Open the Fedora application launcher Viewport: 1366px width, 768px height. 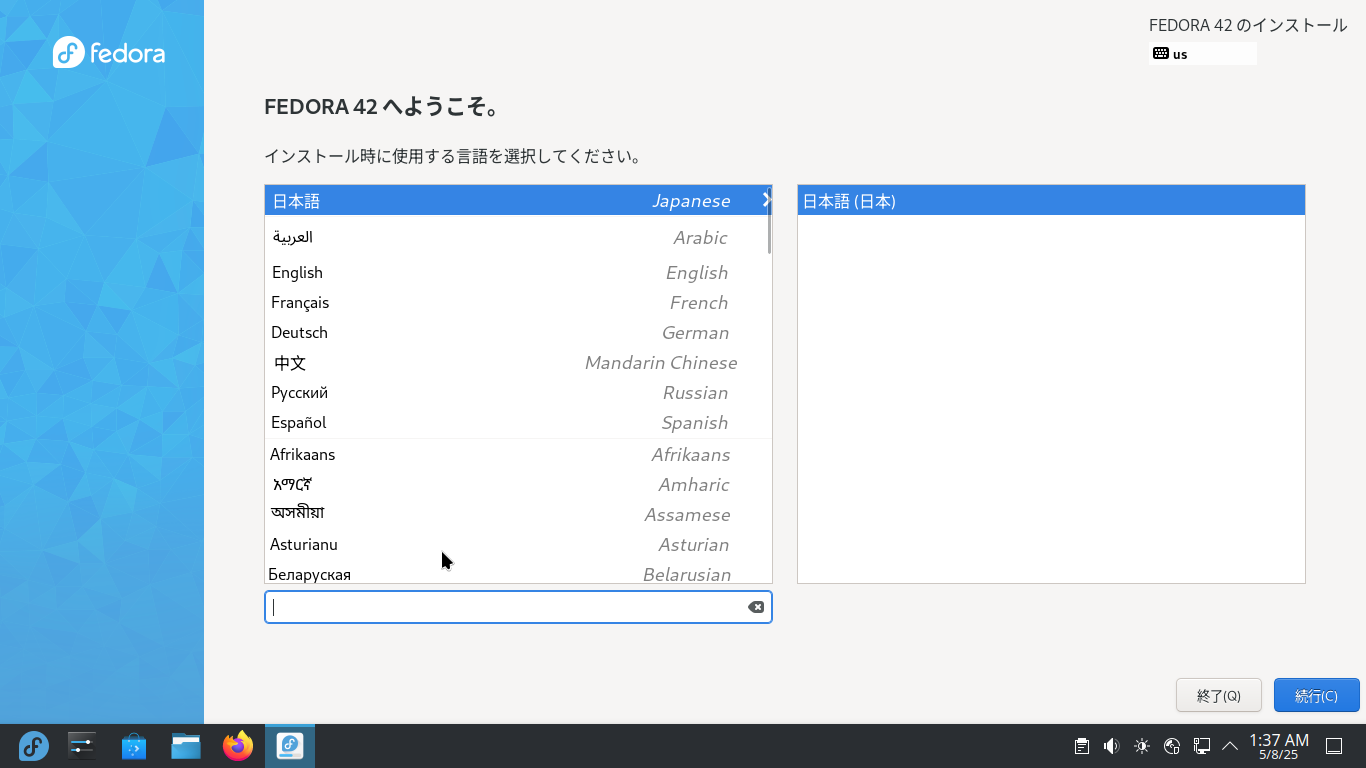(x=34, y=746)
